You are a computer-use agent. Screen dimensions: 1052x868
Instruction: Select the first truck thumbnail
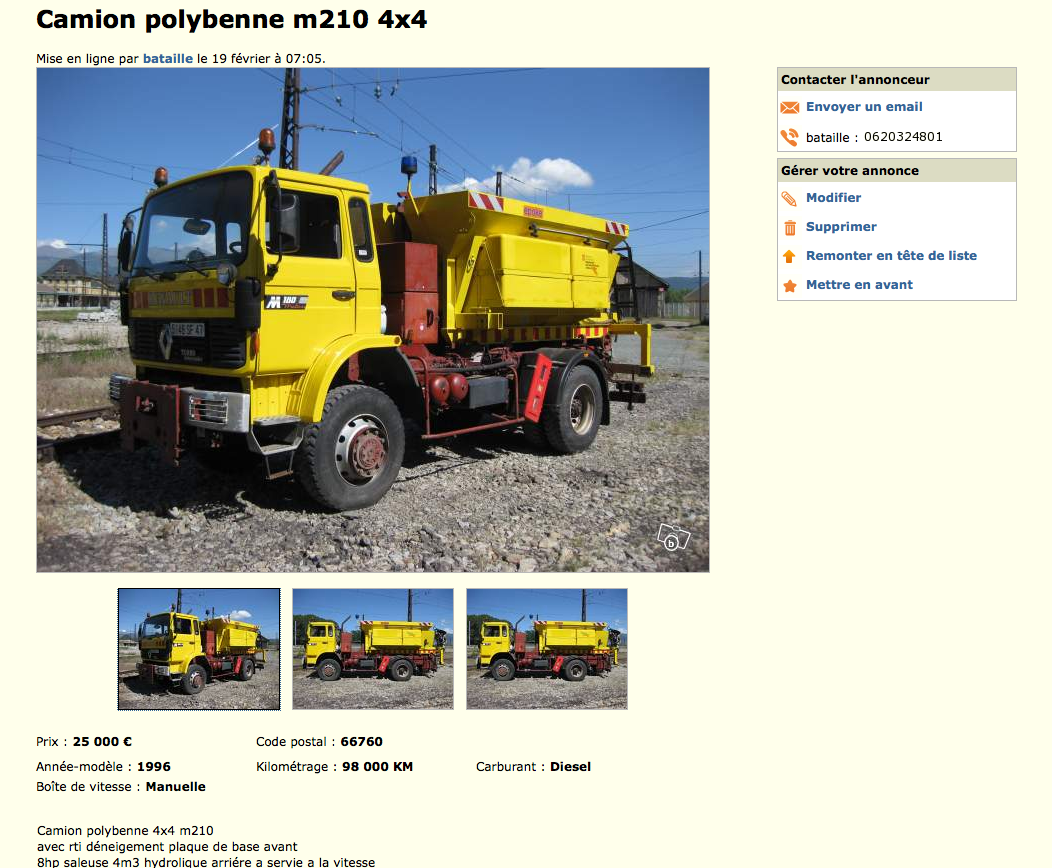pos(199,649)
